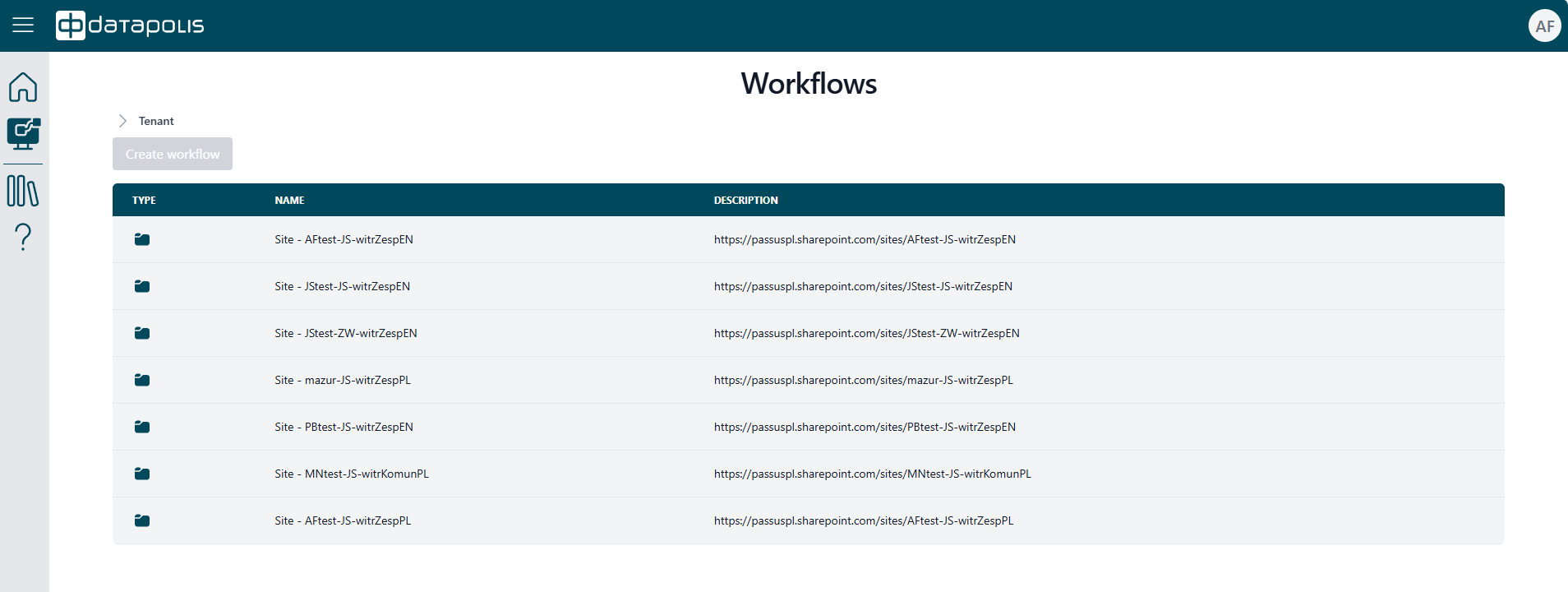Viewport: 1568px width, 592px height.
Task: Select the Tenant breadcrumb label
Action: click(x=156, y=121)
